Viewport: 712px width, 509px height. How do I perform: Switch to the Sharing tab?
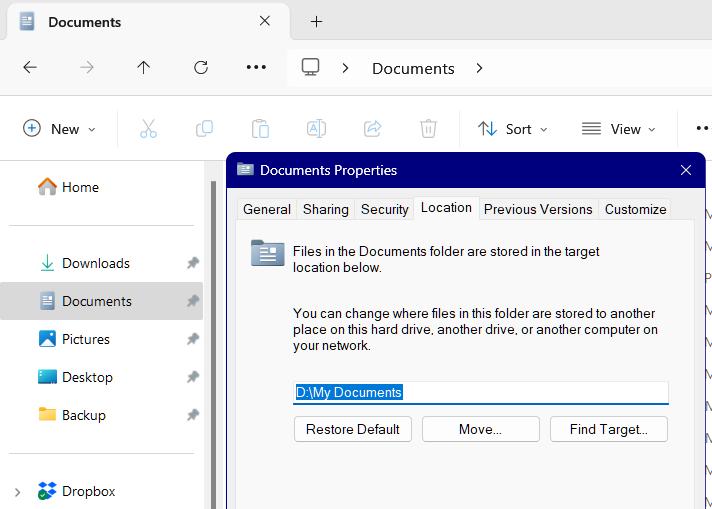[x=326, y=209]
